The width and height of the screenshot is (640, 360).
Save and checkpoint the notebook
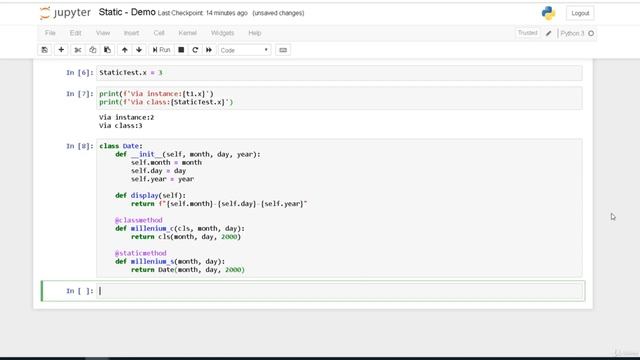click(44, 50)
